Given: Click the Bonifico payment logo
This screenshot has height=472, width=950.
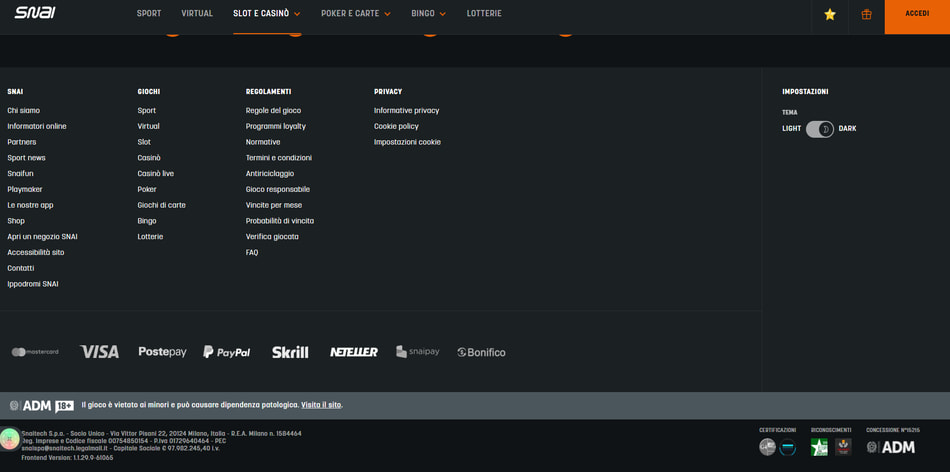Looking at the screenshot, I should click(x=481, y=352).
